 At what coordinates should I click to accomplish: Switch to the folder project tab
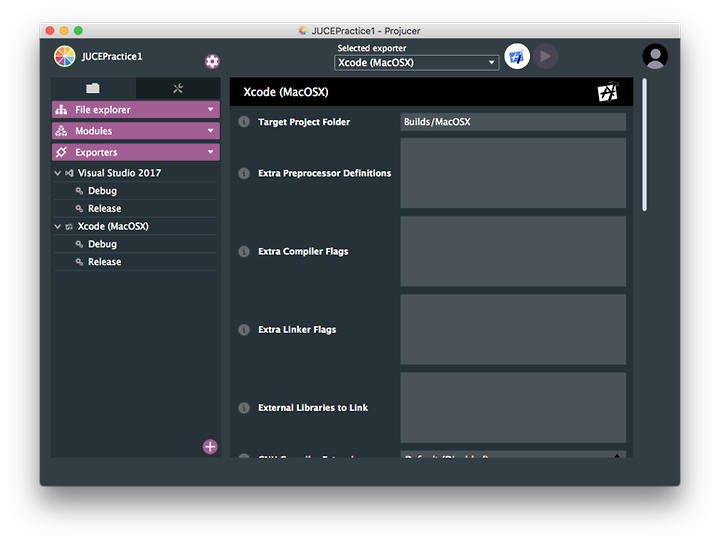coord(93,88)
